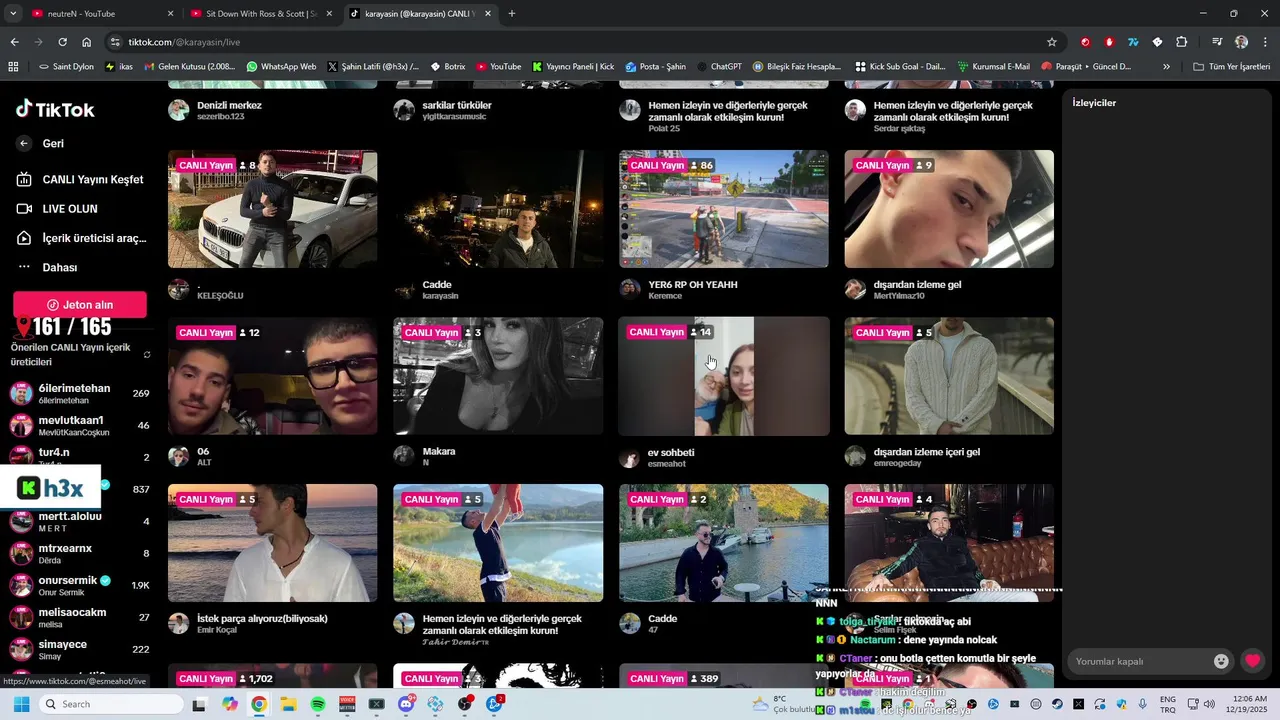Show more bookmarks with the double chevron
The height and width of the screenshot is (720, 1280).
click(1166, 67)
